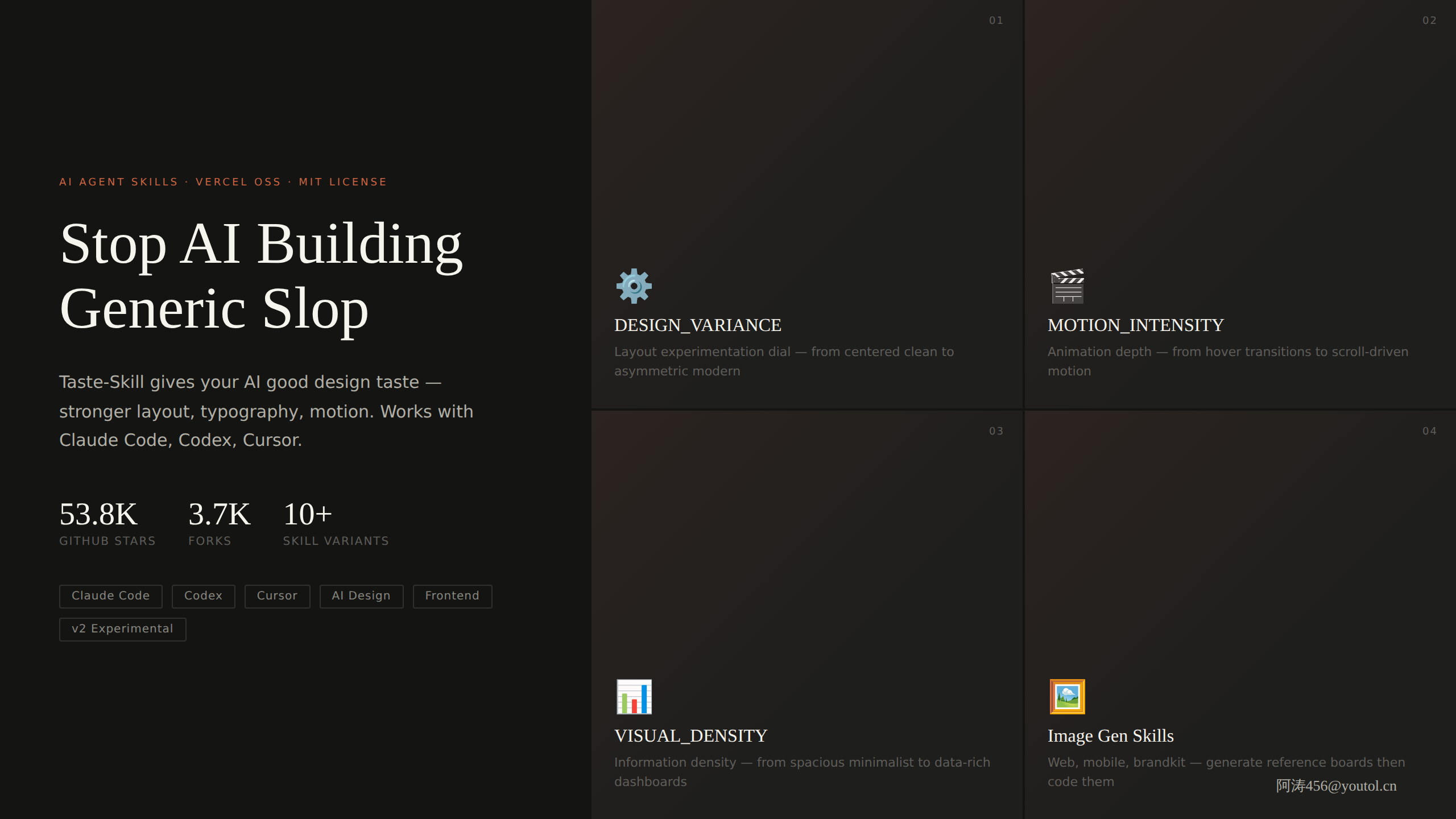
Task: Click the 53.8K GitHub stars stat
Action: (107, 523)
